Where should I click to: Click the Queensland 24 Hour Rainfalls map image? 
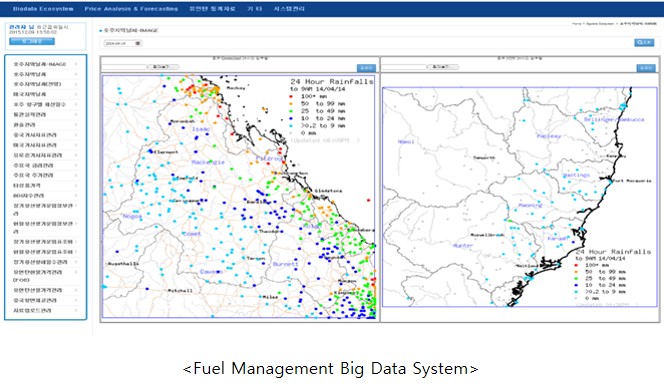[239, 196]
